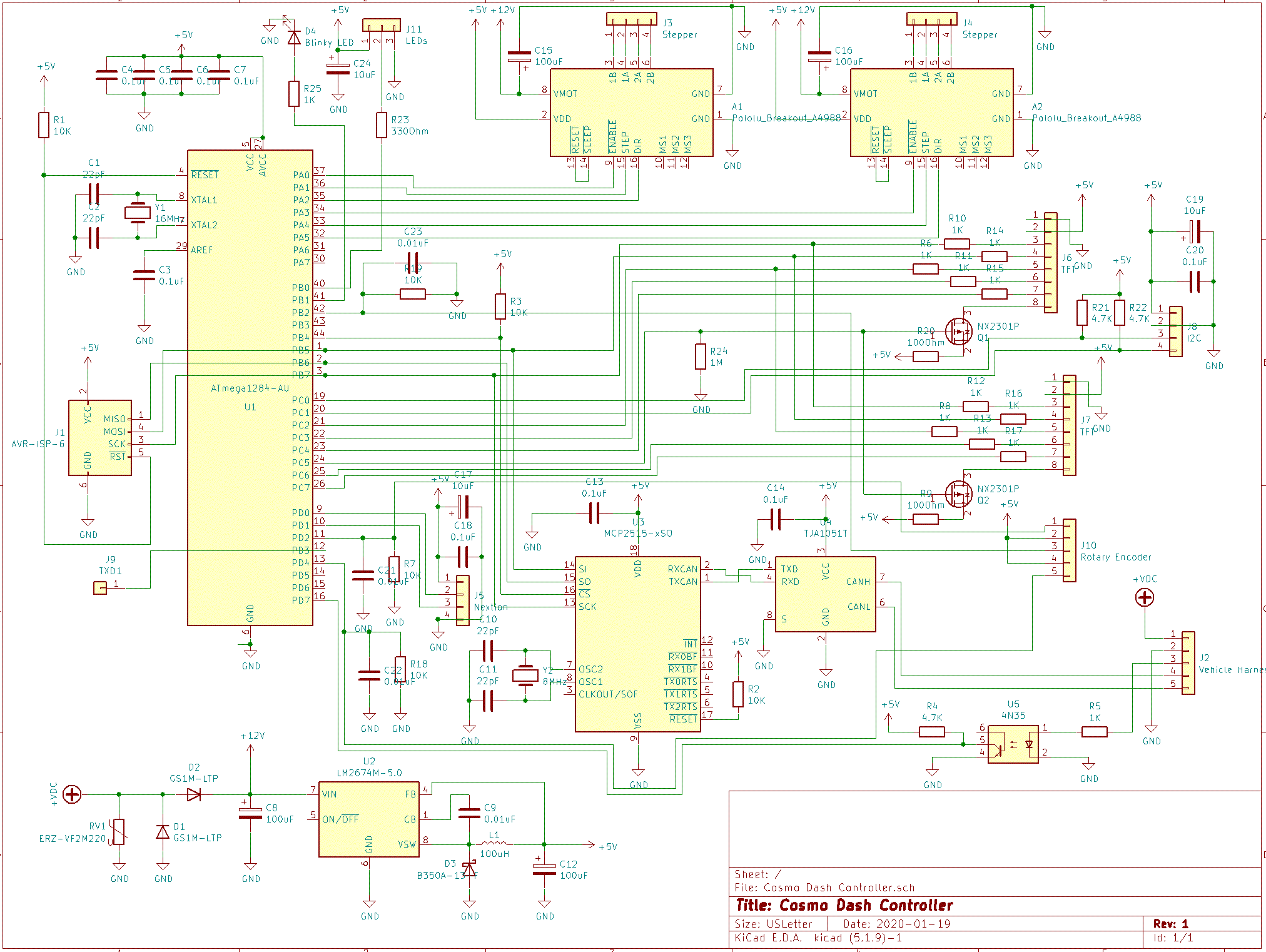Viewport: 1266px width, 952px height.
Task: Select the R21 4.7K I2C pull-up resistor
Action: click(1082, 313)
